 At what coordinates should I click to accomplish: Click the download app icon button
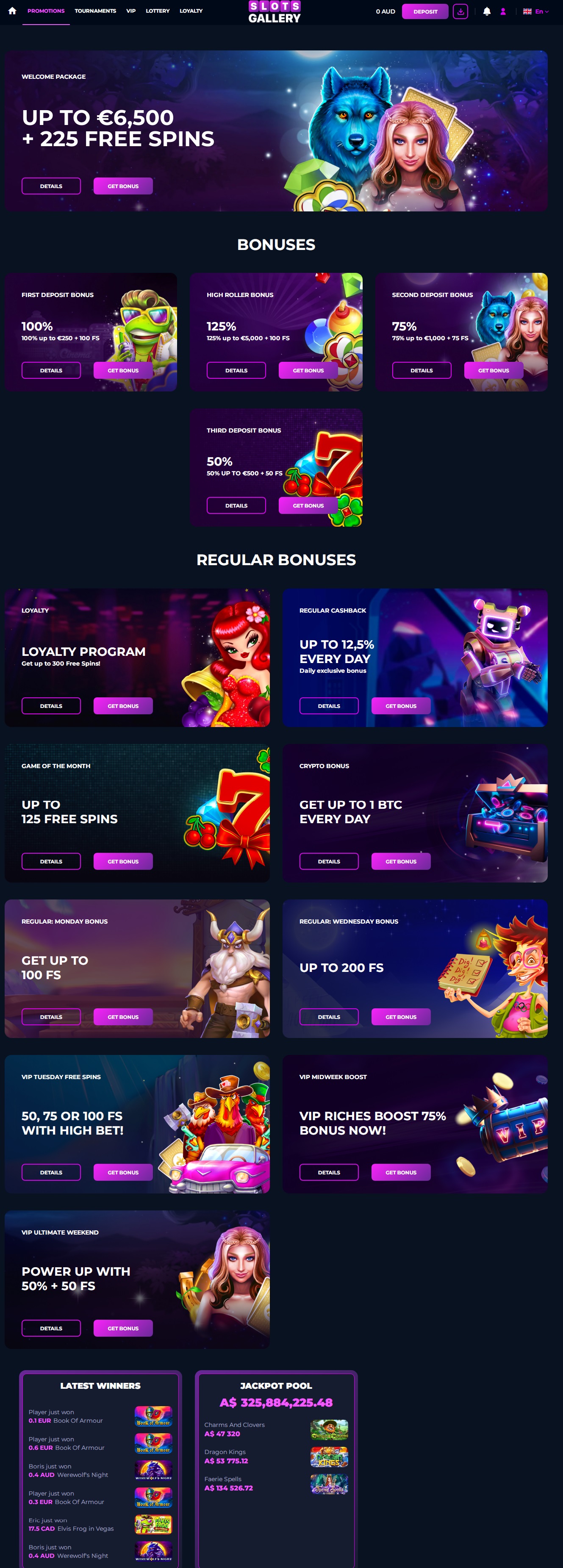pyautogui.click(x=461, y=11)
